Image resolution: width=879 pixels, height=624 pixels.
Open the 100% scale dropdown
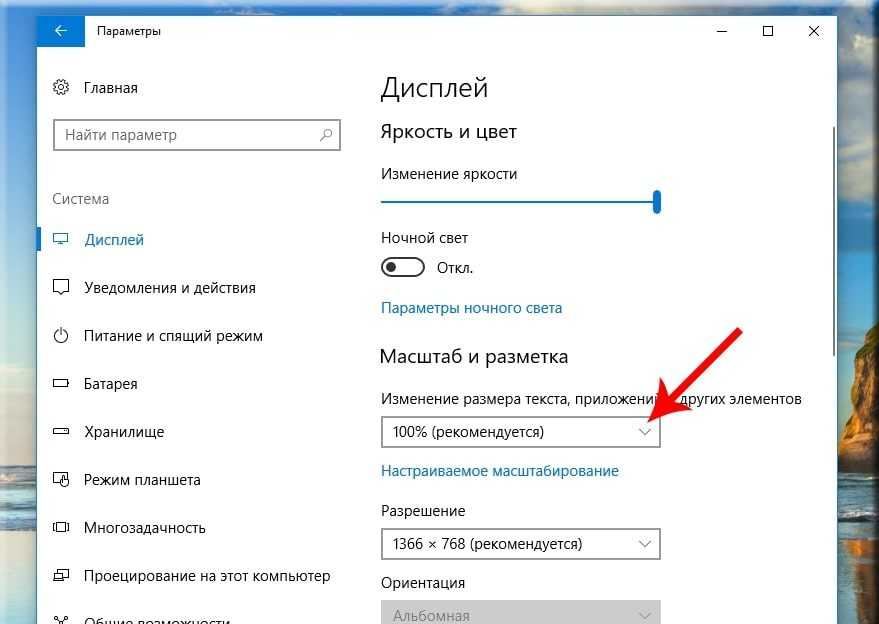pyautogui.click(x=520, y=432)
